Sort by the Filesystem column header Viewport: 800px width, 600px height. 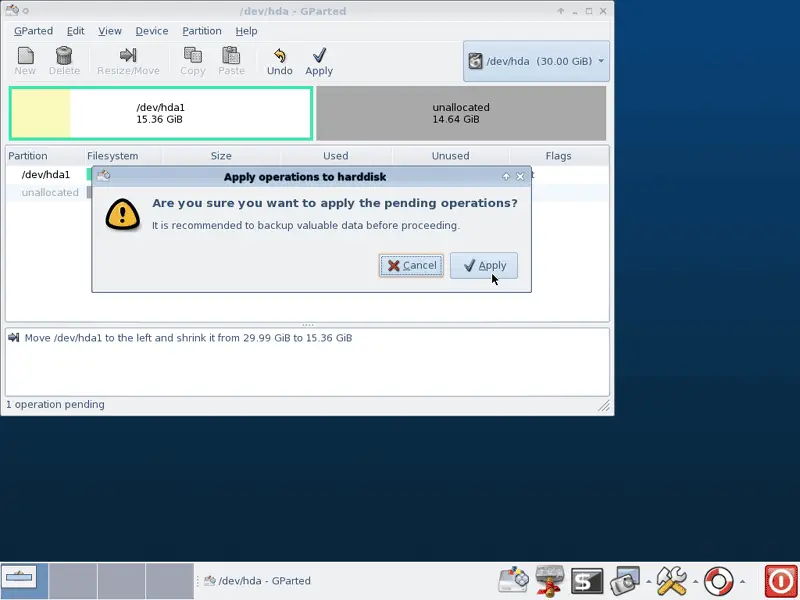click(123, 156)
